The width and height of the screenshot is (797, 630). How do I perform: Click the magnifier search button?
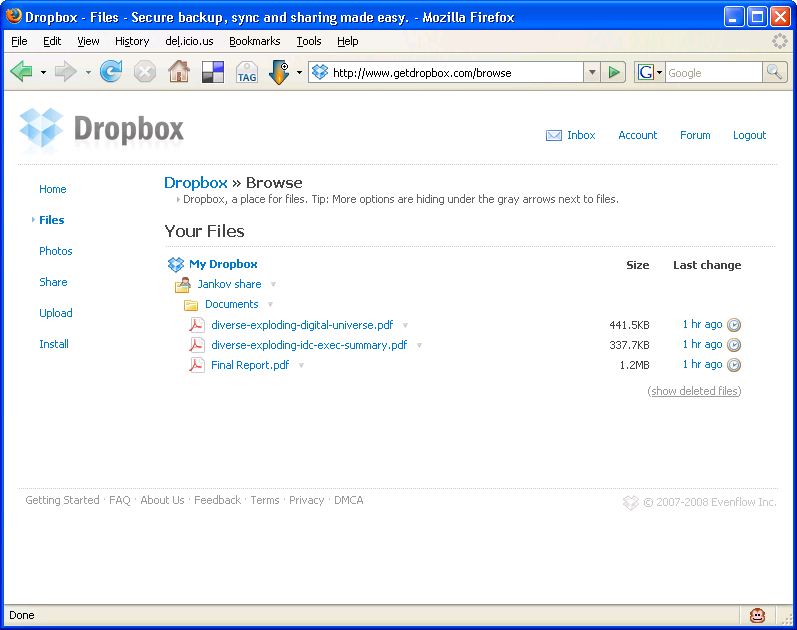[775, 72]
